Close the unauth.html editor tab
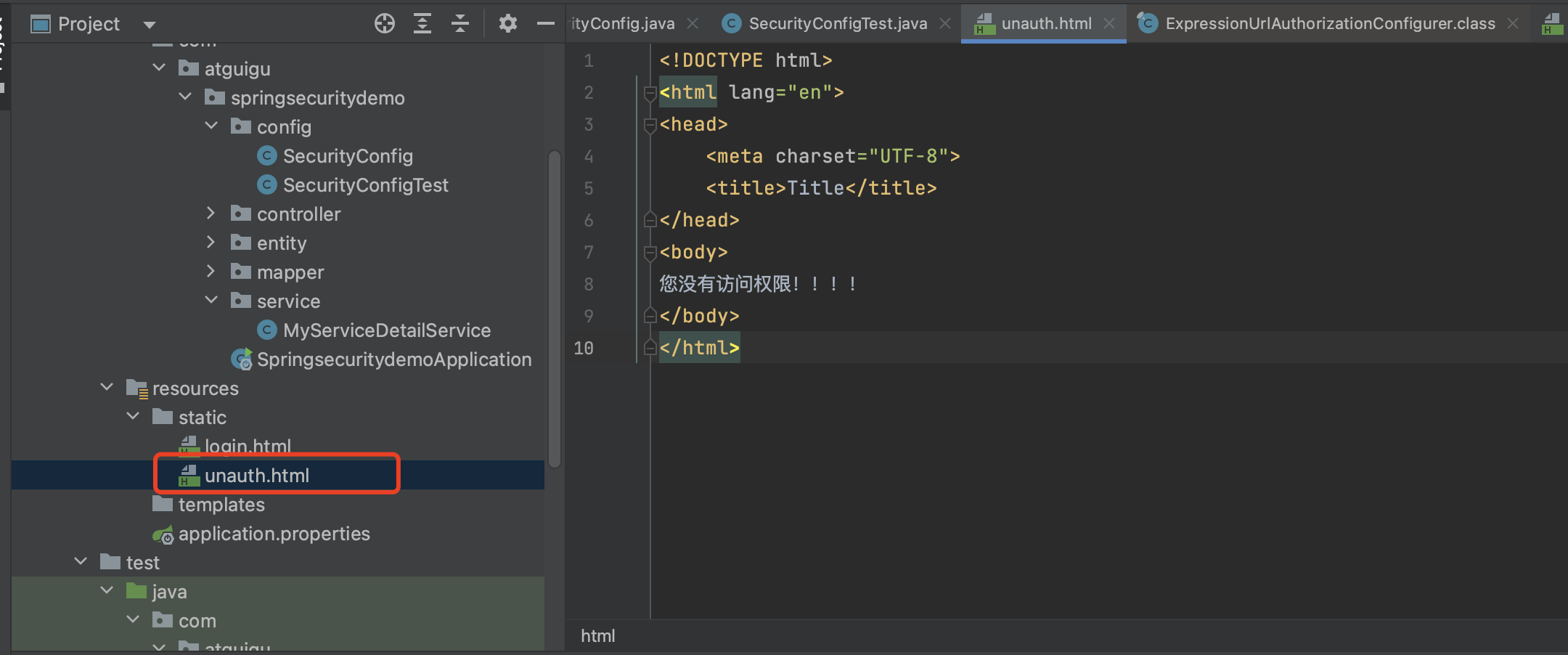1568x655 pixels. click(1109, 24)
